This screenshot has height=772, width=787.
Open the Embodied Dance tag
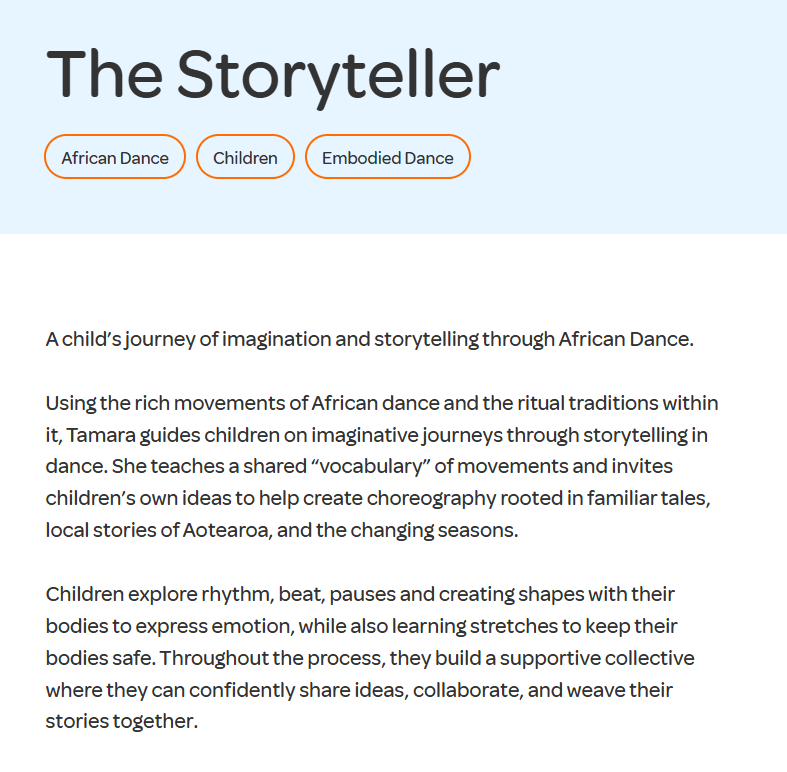coord(387,157)
